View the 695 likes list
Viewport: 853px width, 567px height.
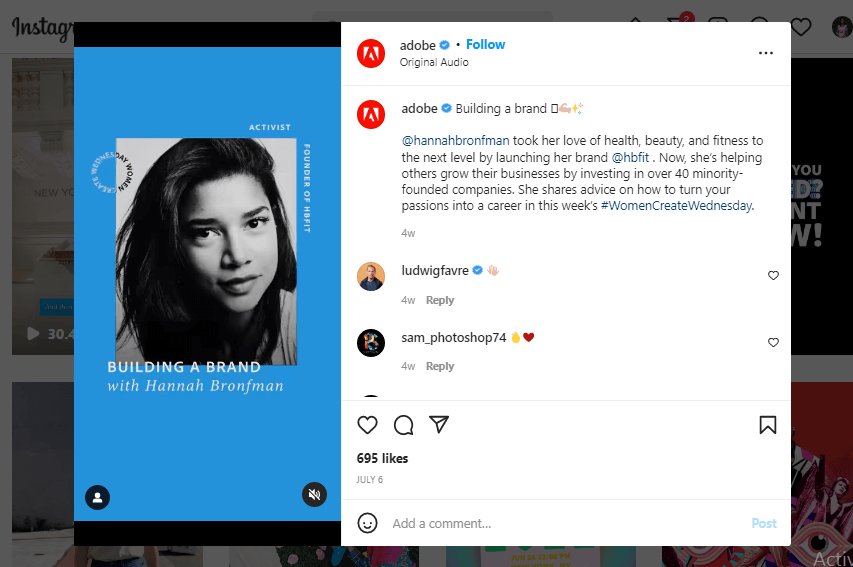[382, 458]
